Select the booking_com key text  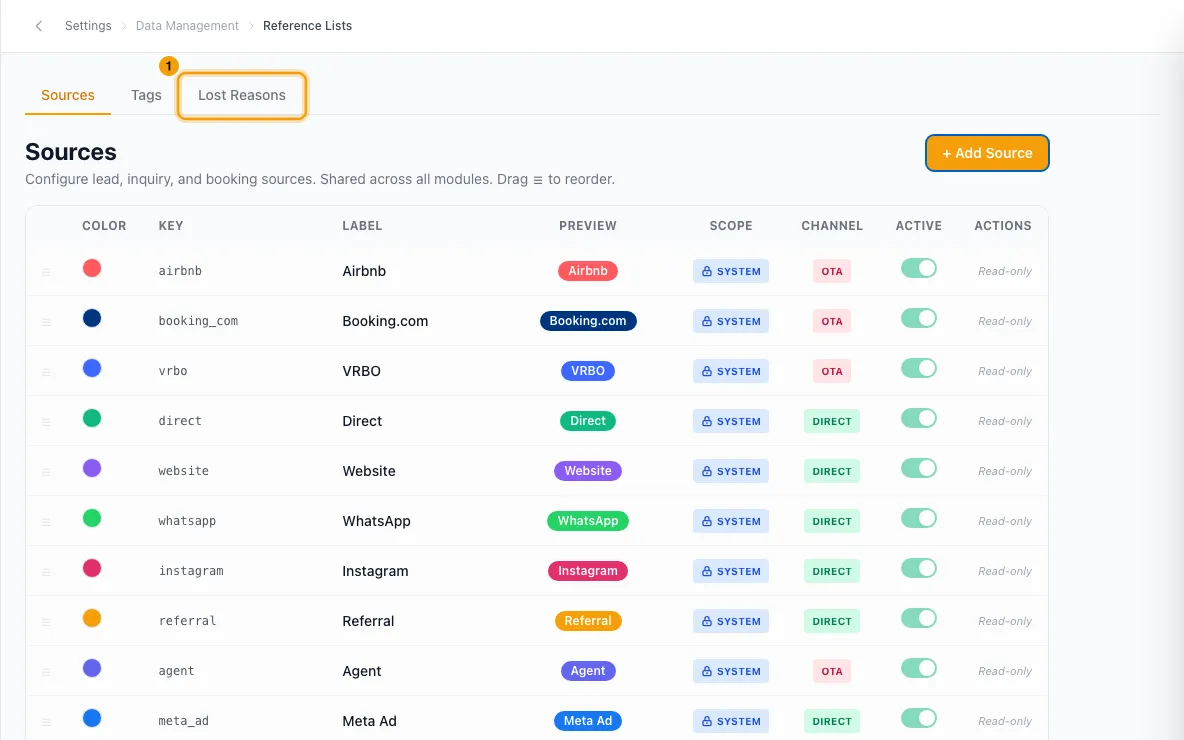coord(198,321)
